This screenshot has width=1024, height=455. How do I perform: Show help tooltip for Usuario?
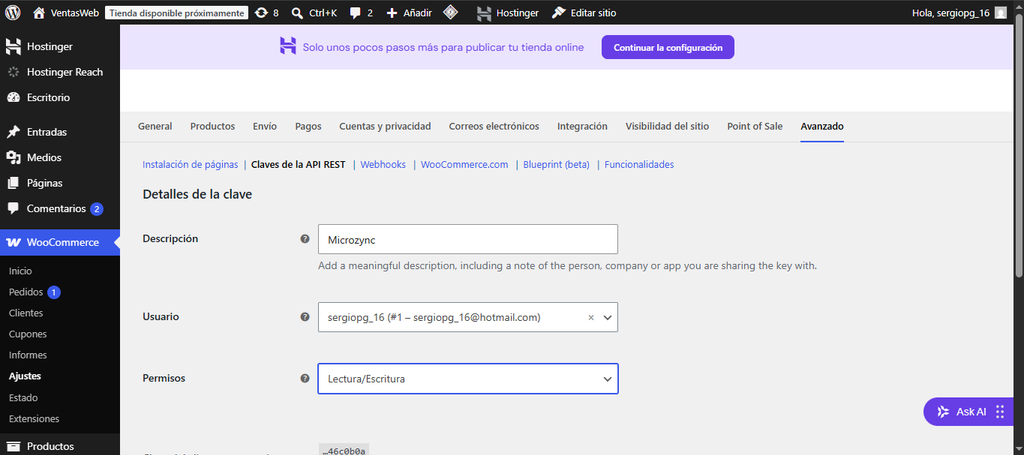click(304, 317)
